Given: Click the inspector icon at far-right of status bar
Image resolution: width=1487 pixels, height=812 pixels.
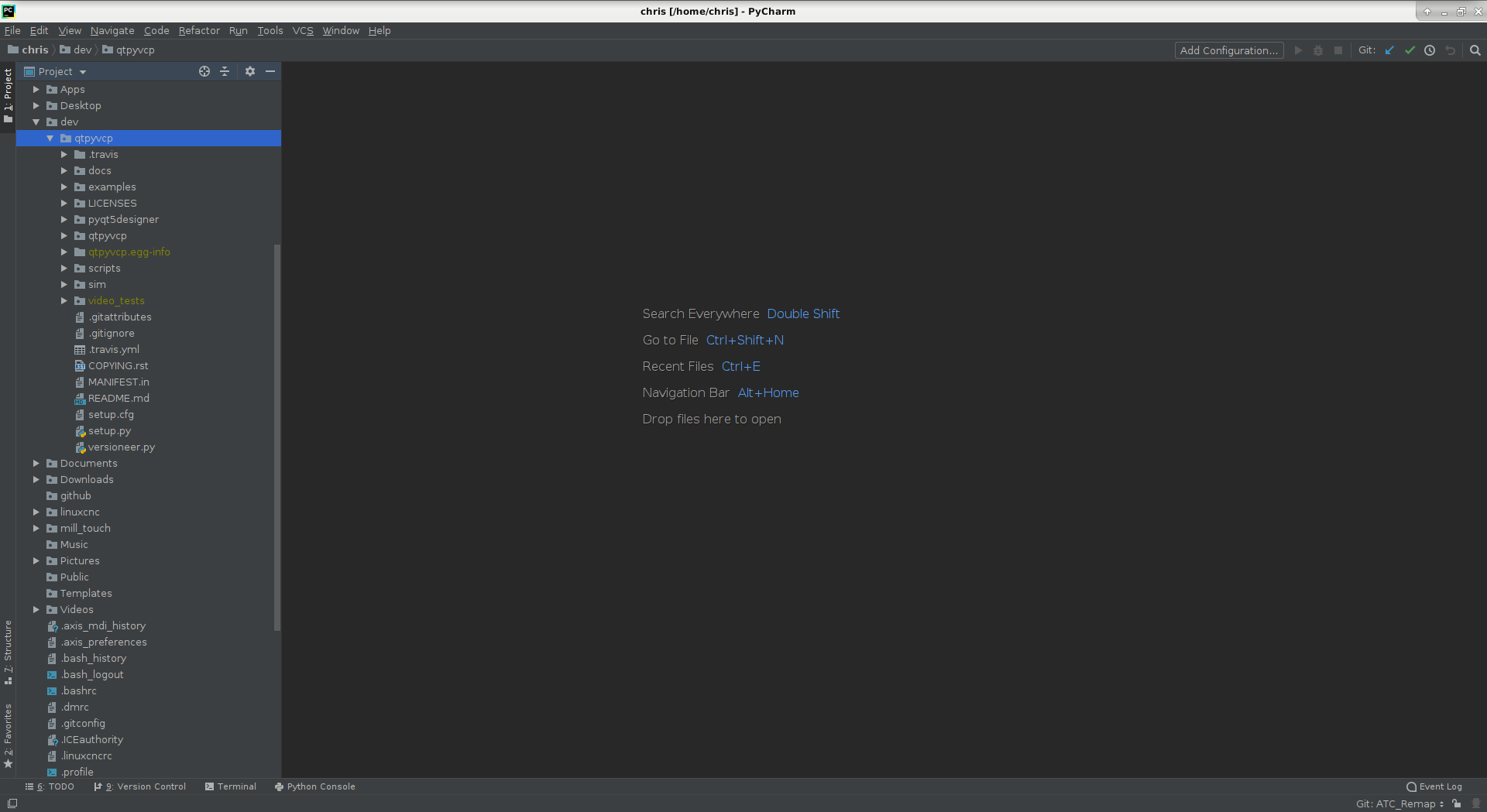Looking at the screenshot, I should pyautogui.click(x=1475, y=803).
